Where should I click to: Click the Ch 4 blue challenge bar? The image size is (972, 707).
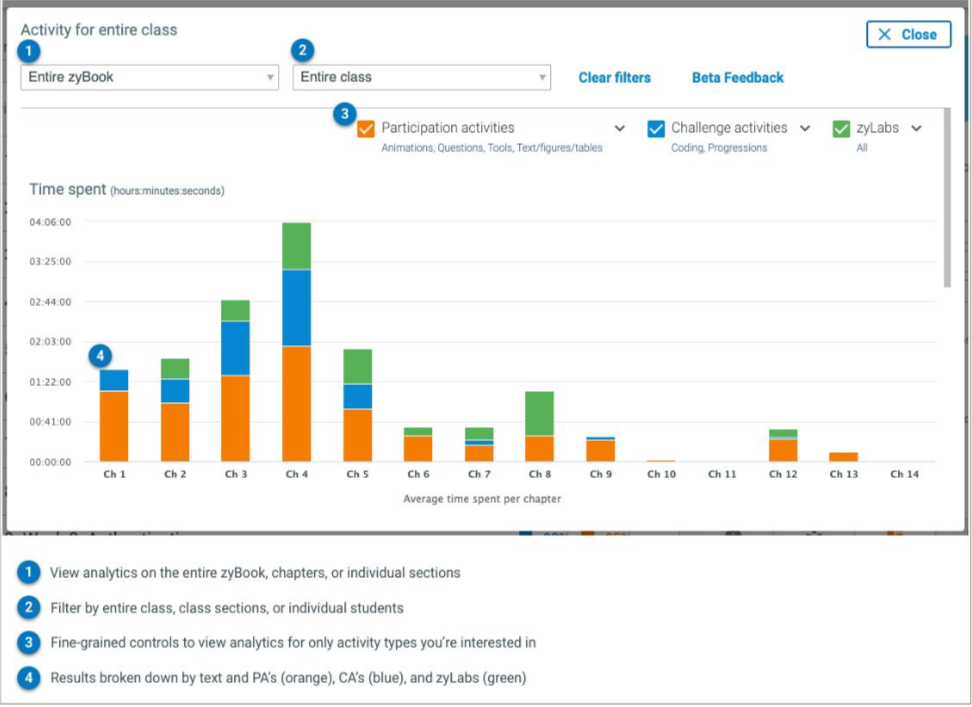(x=296, y=308)
